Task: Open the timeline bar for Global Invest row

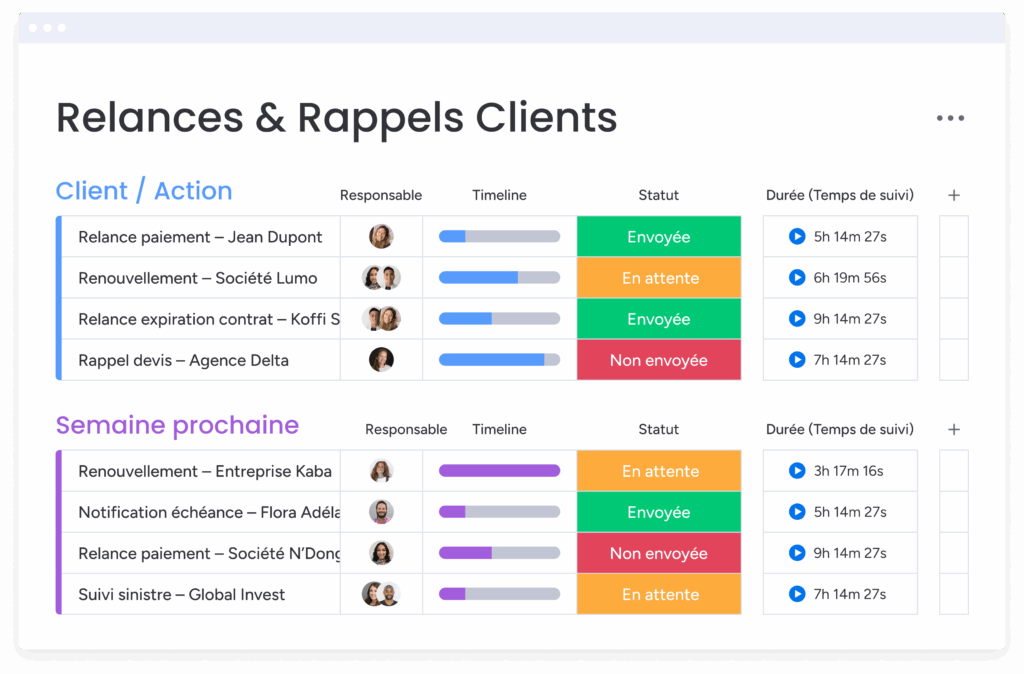Action: click(499, 594)
